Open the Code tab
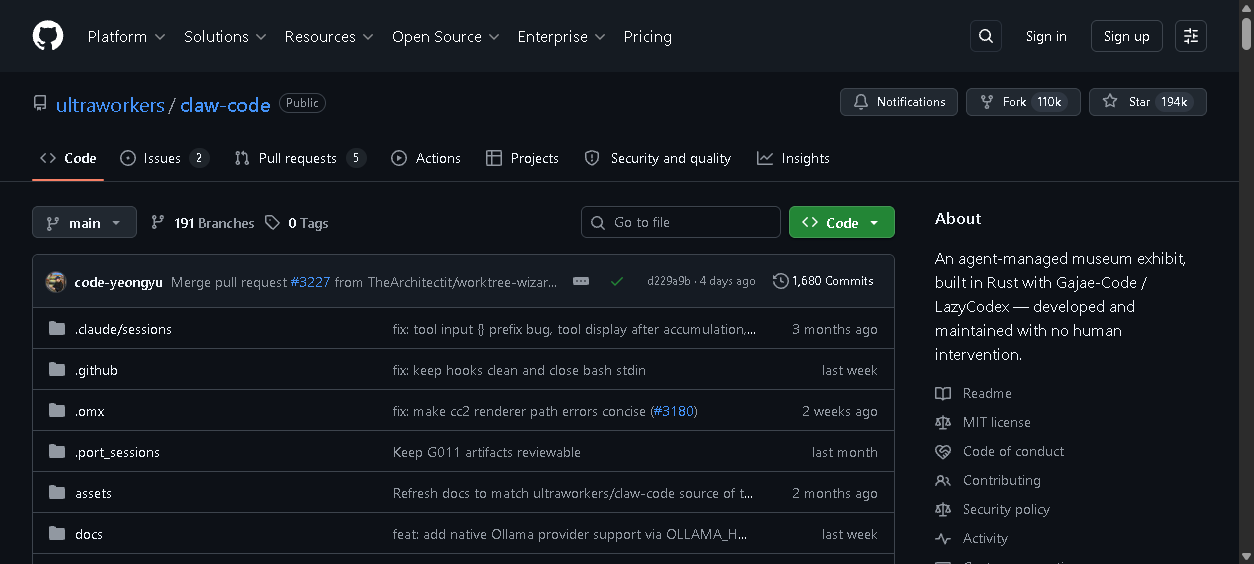1254x564 pixels. (x=68, y=158)
